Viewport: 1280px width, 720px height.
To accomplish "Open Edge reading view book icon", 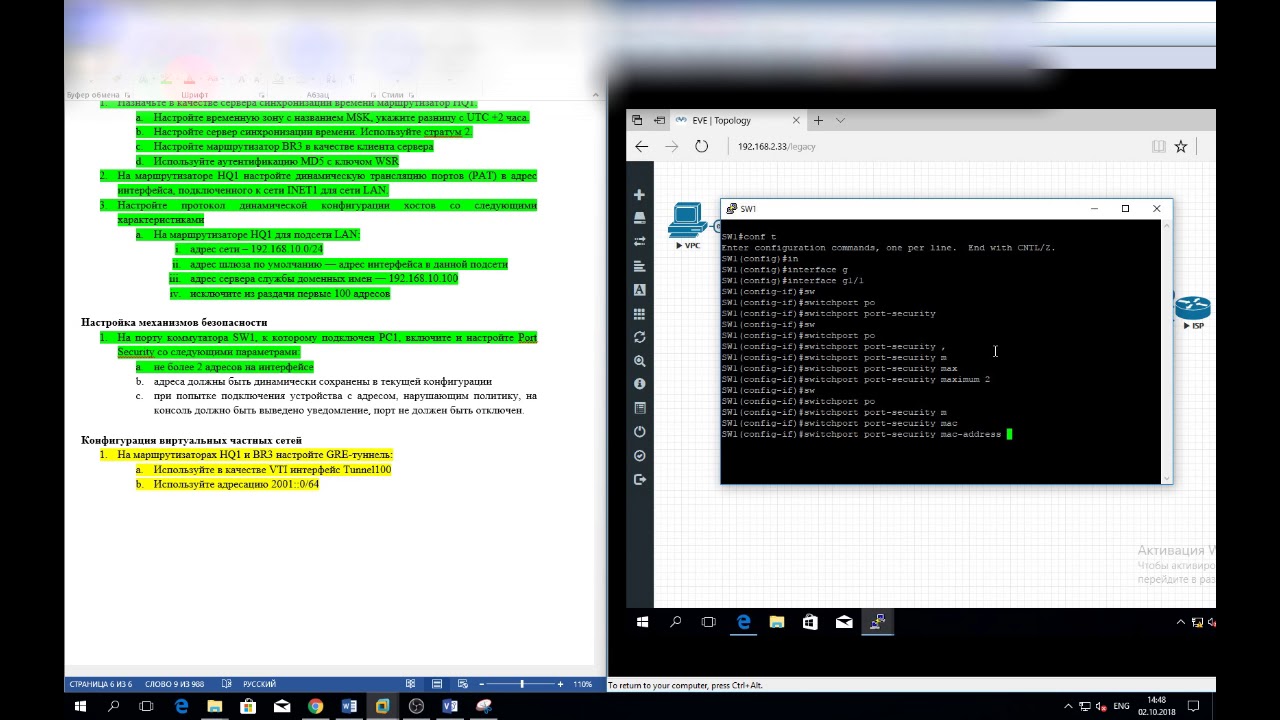I will pos(1159,146).
